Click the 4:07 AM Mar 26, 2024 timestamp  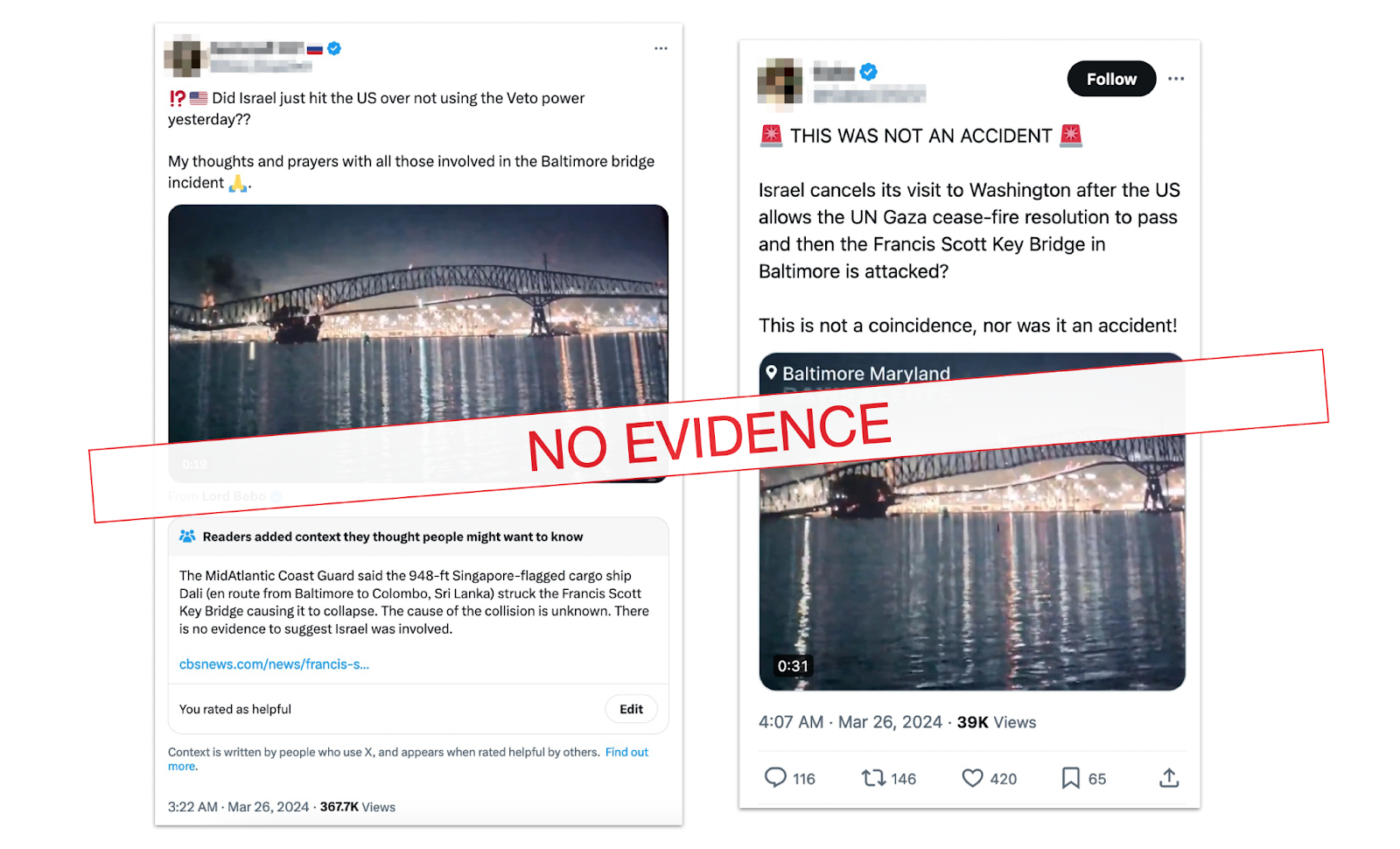pos(850,722)
